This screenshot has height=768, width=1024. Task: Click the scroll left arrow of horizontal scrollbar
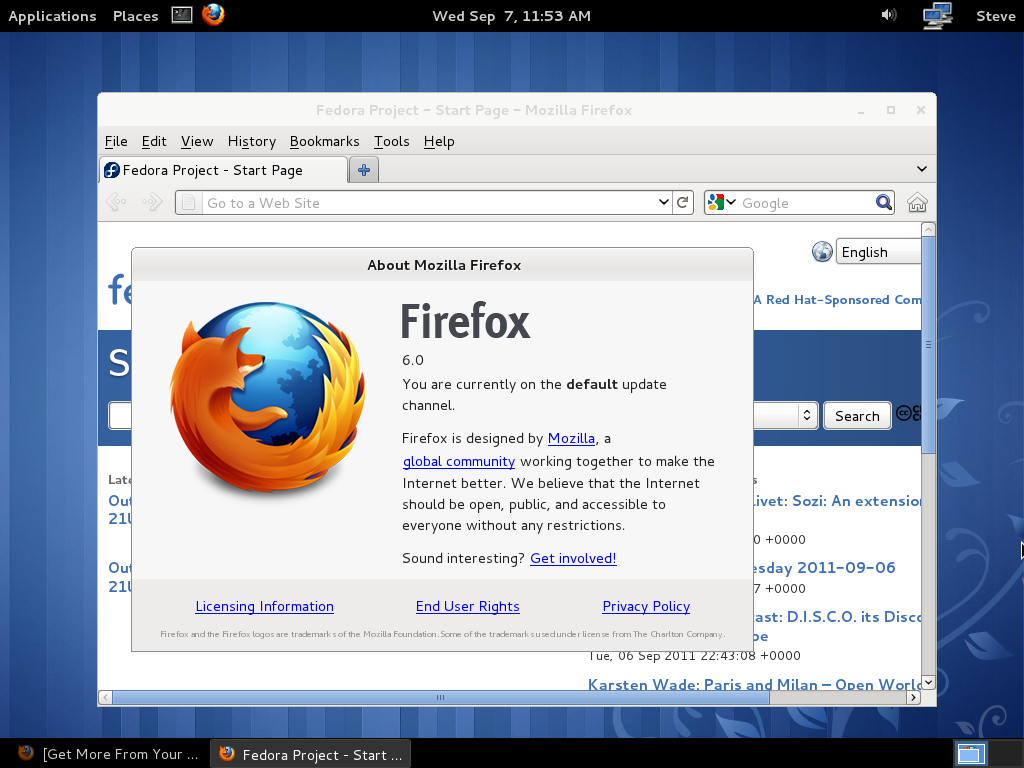106,697
